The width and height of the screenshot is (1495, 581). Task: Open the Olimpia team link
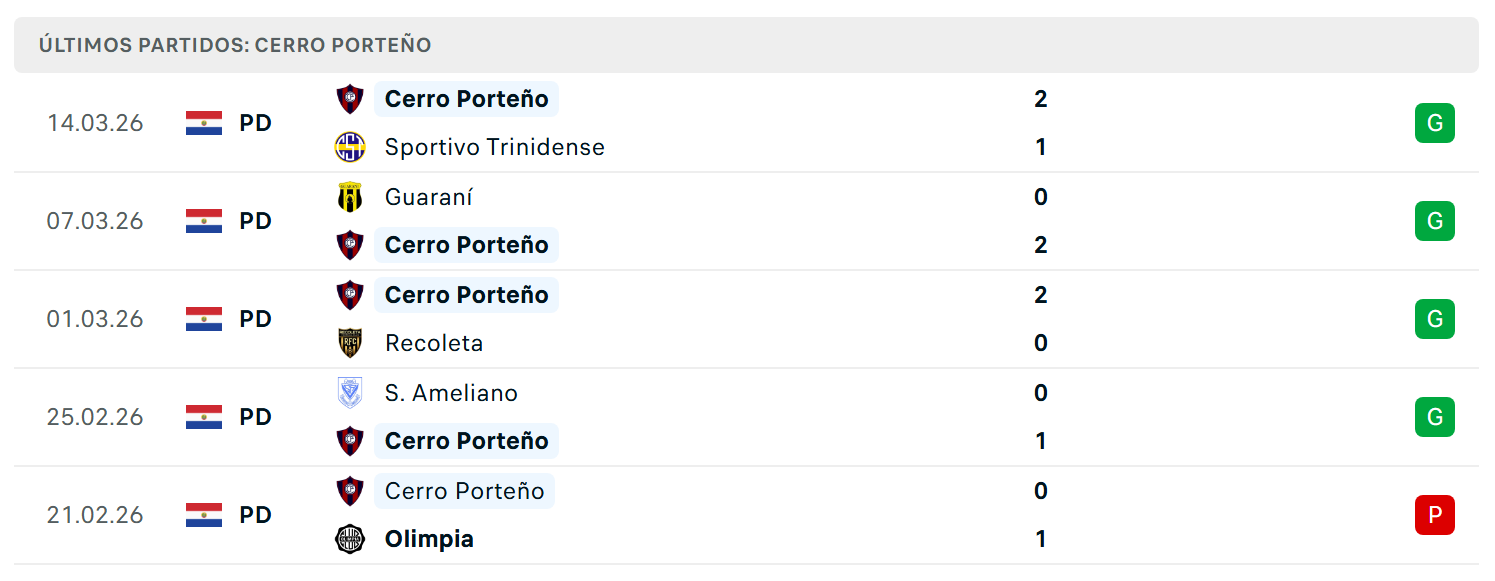429,539
